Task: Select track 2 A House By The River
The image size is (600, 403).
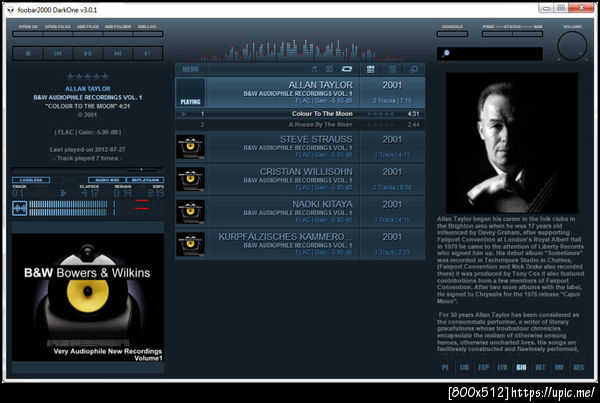Action: point(300,124)
